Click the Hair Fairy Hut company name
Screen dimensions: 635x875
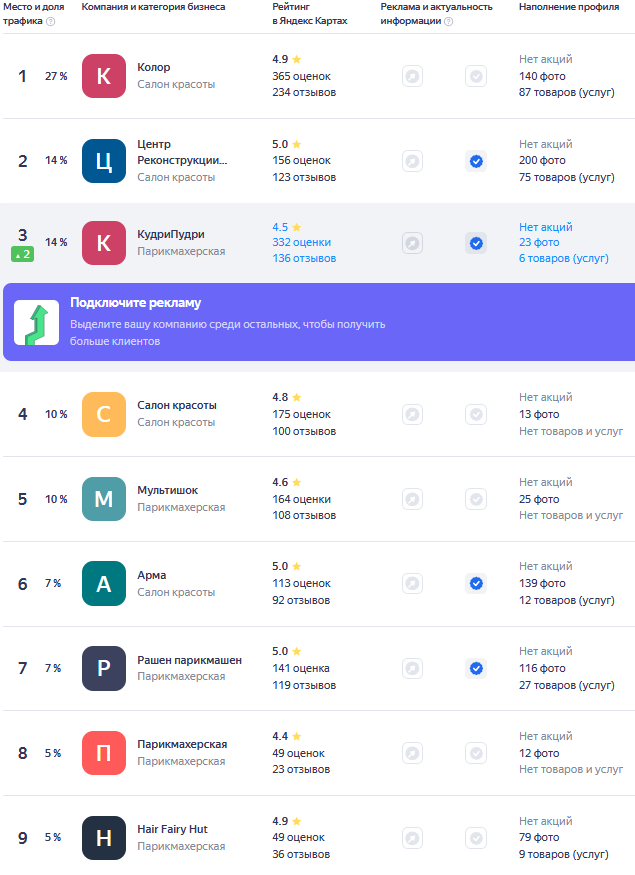(x=172, y=829)
